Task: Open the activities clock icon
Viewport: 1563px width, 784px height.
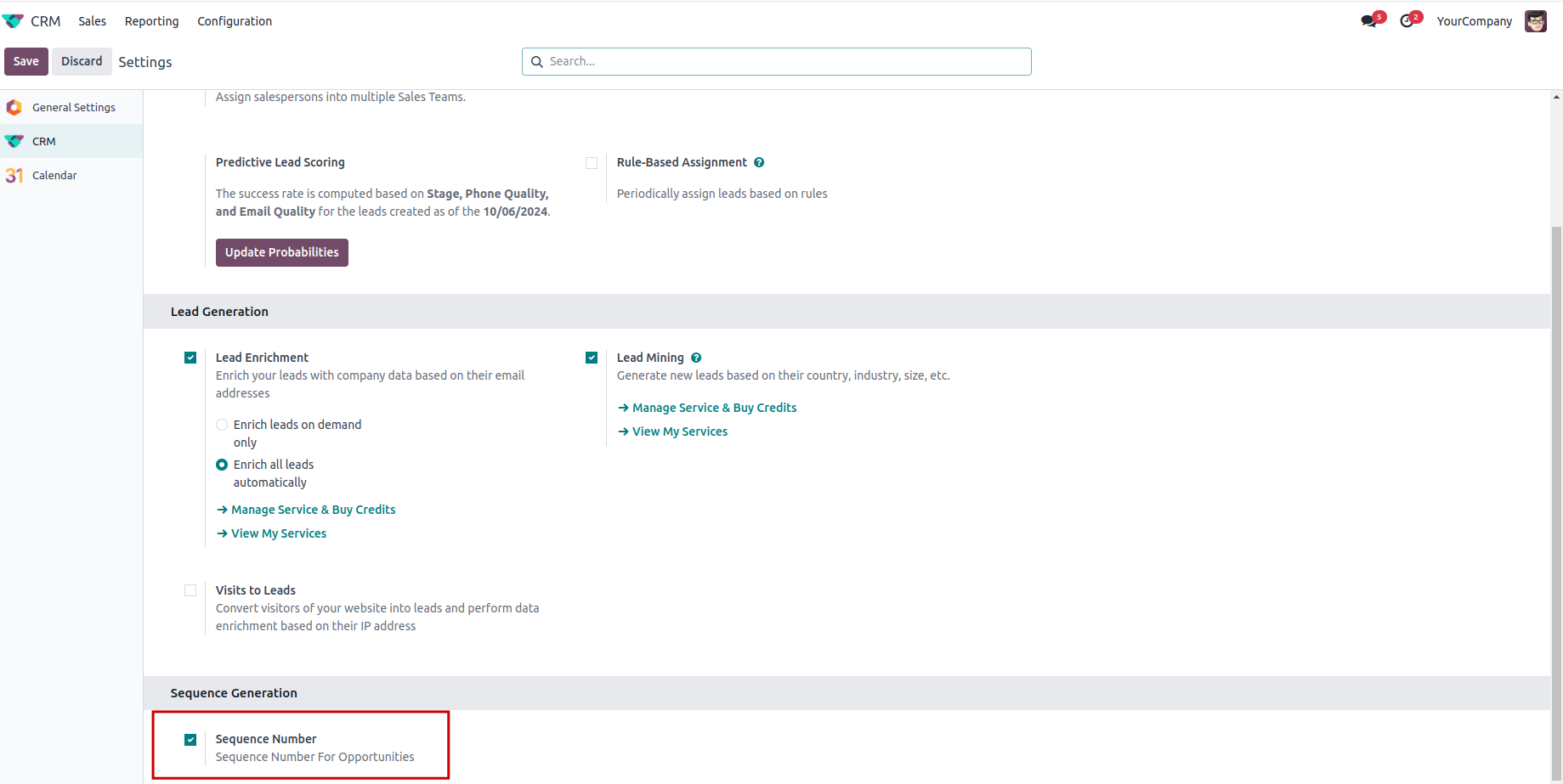Action: [x=1407, y=21]
